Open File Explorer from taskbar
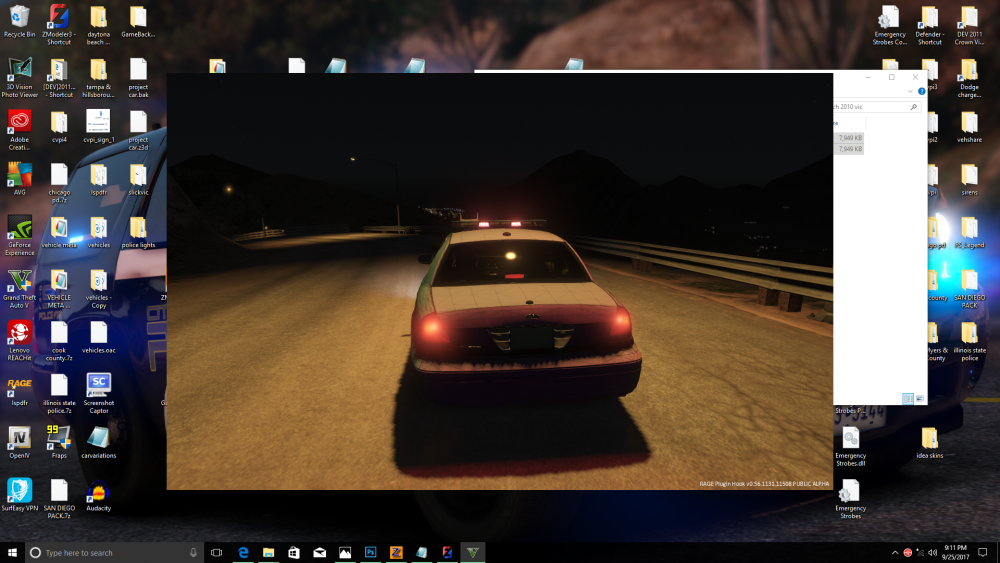Image resolution: width=1000 pixels, height=563 pixels. coord(268,552)
